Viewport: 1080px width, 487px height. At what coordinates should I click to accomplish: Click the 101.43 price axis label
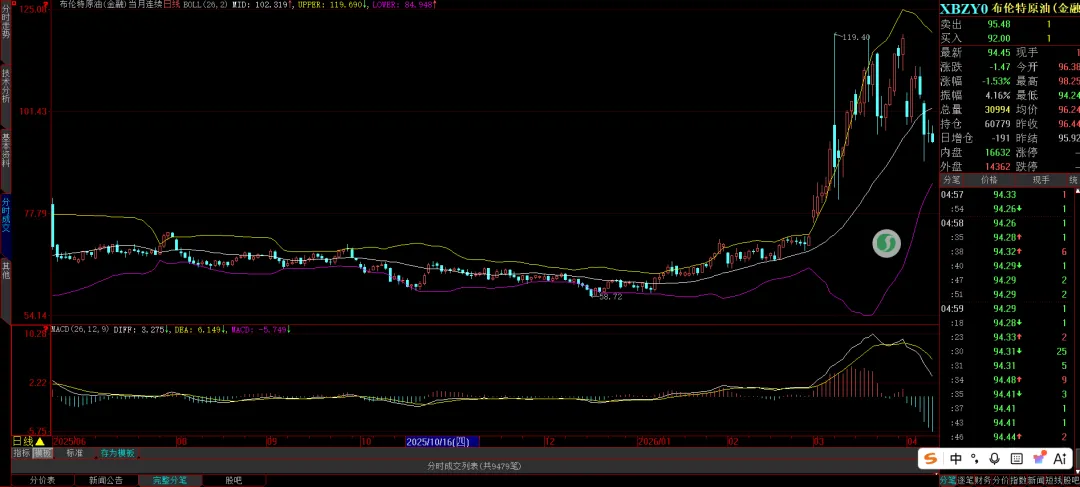pyautogui.click(x=35, y=111)
